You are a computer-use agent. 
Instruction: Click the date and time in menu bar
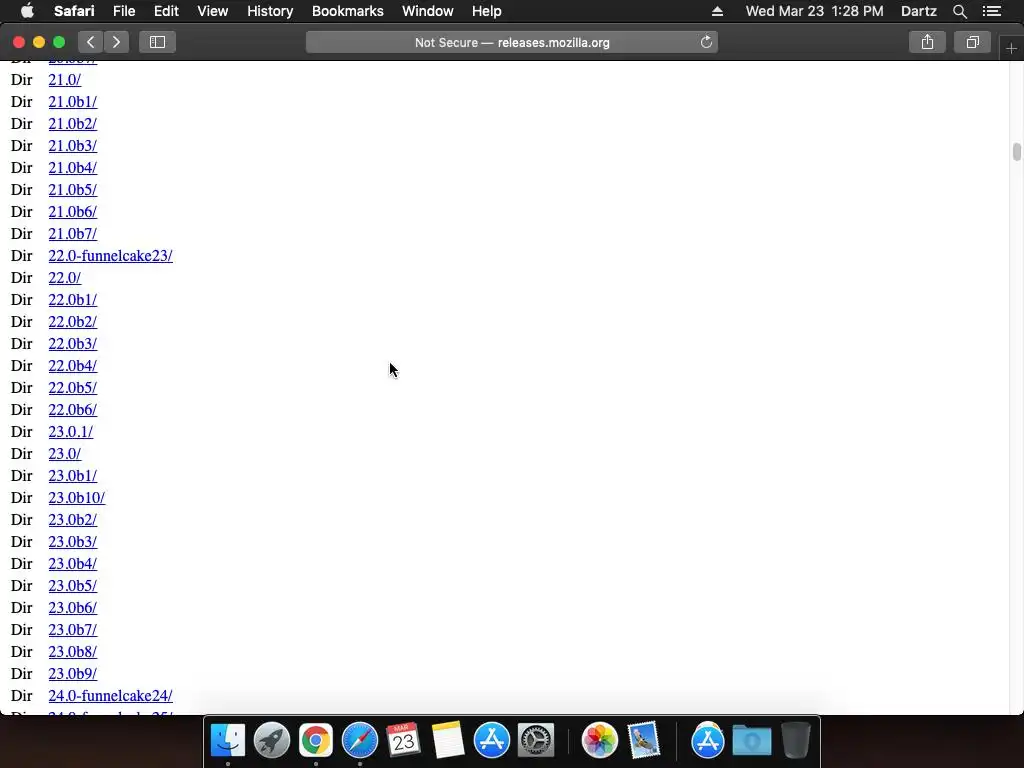click(814, 11)
